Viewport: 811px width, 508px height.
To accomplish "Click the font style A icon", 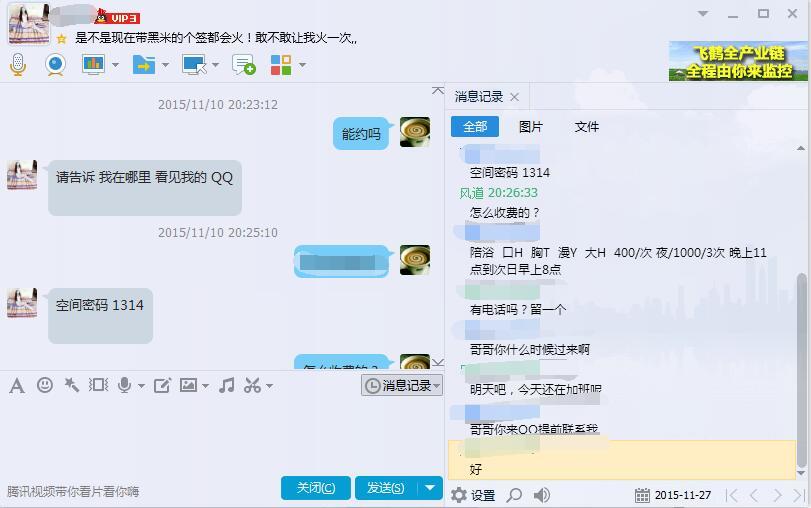I will coord(17,385).
